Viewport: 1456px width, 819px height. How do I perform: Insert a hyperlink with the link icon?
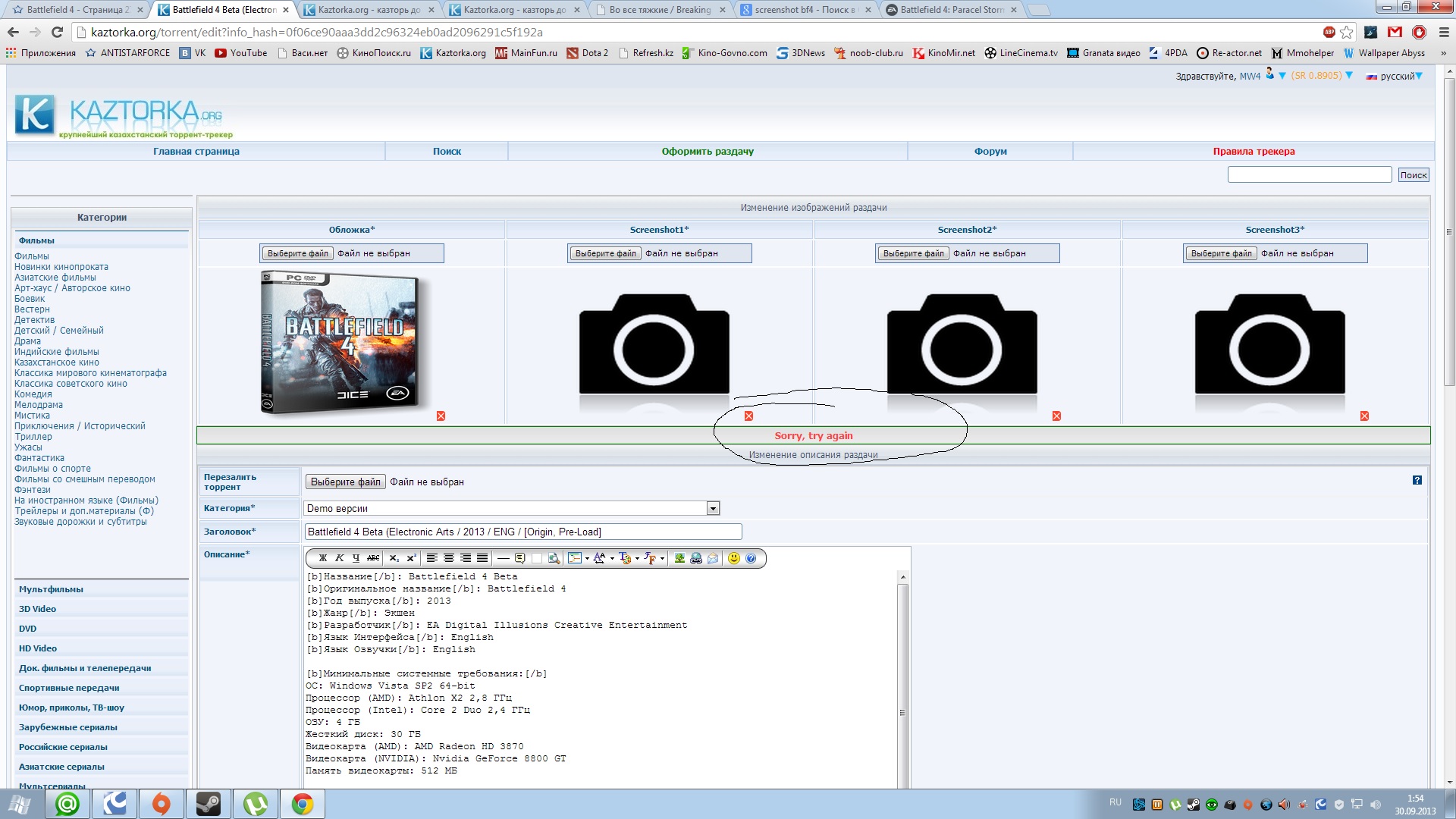click(696, 558)
